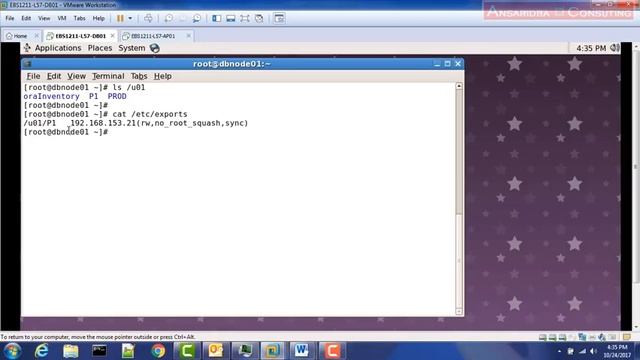Screen dimensions: 640x360
Task: Open the Terminal menu in terminal window
Action: 108,76
